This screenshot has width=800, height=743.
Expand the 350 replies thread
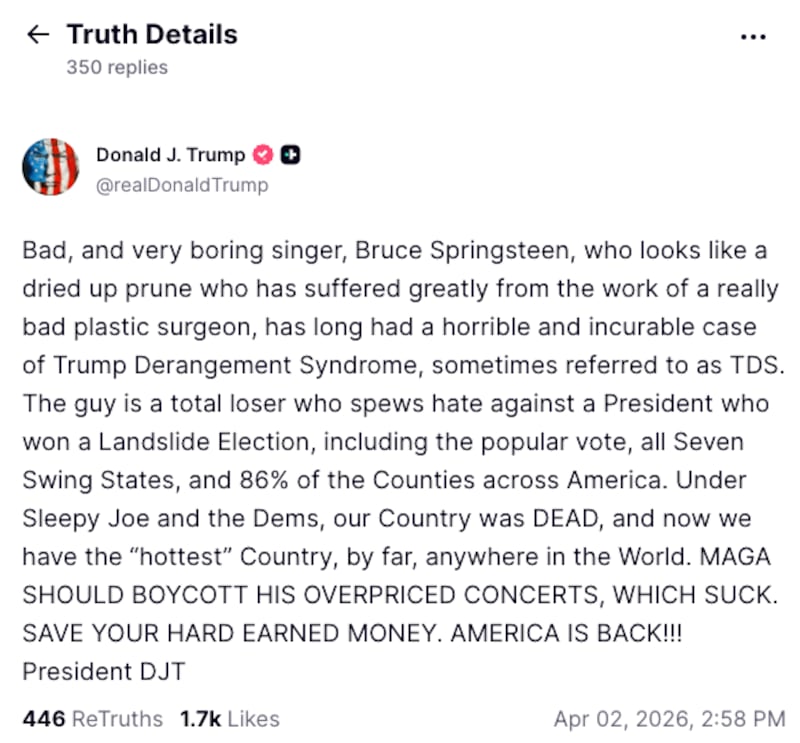116,67
